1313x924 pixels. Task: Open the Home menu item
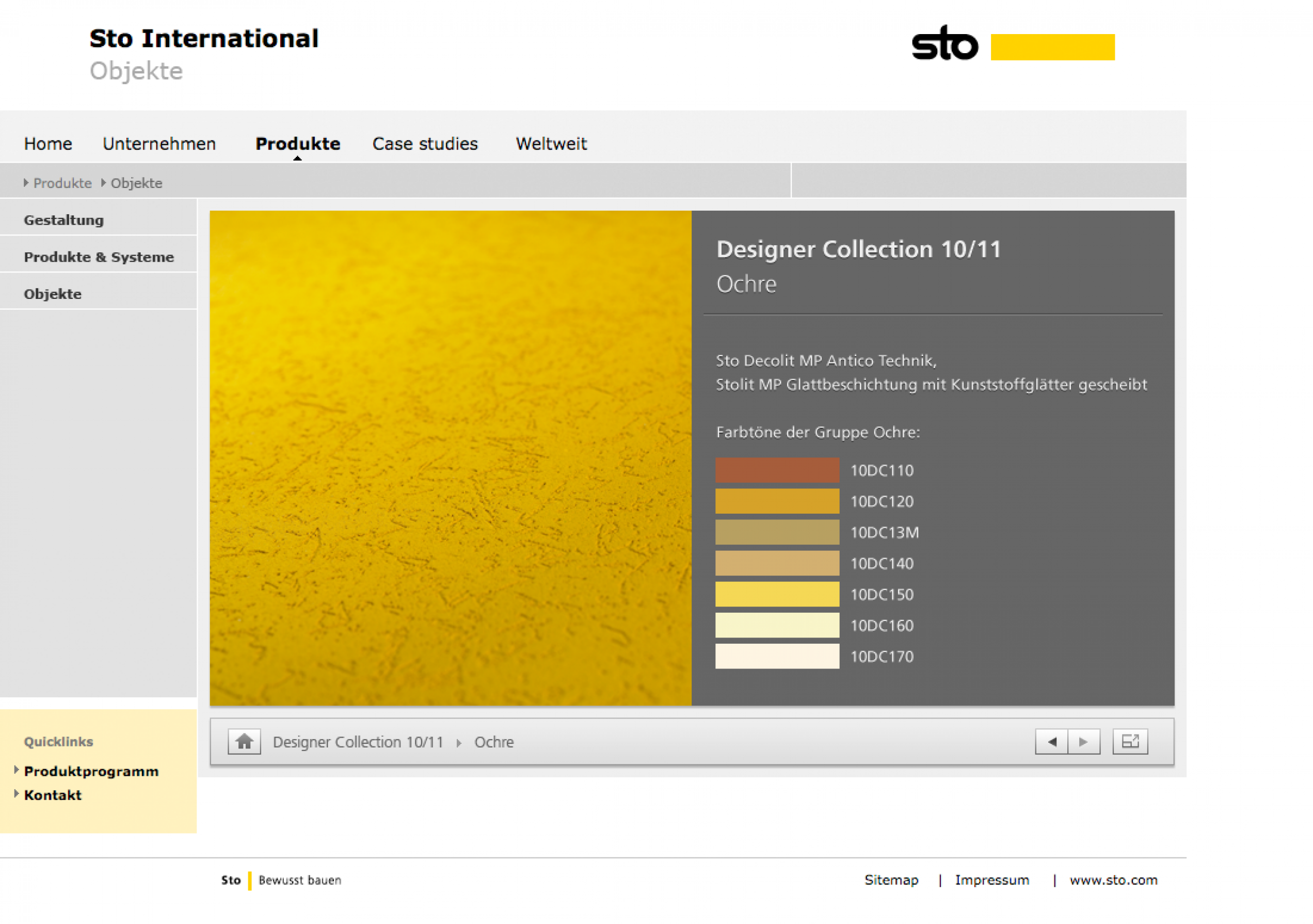click(x=48, y=144)
